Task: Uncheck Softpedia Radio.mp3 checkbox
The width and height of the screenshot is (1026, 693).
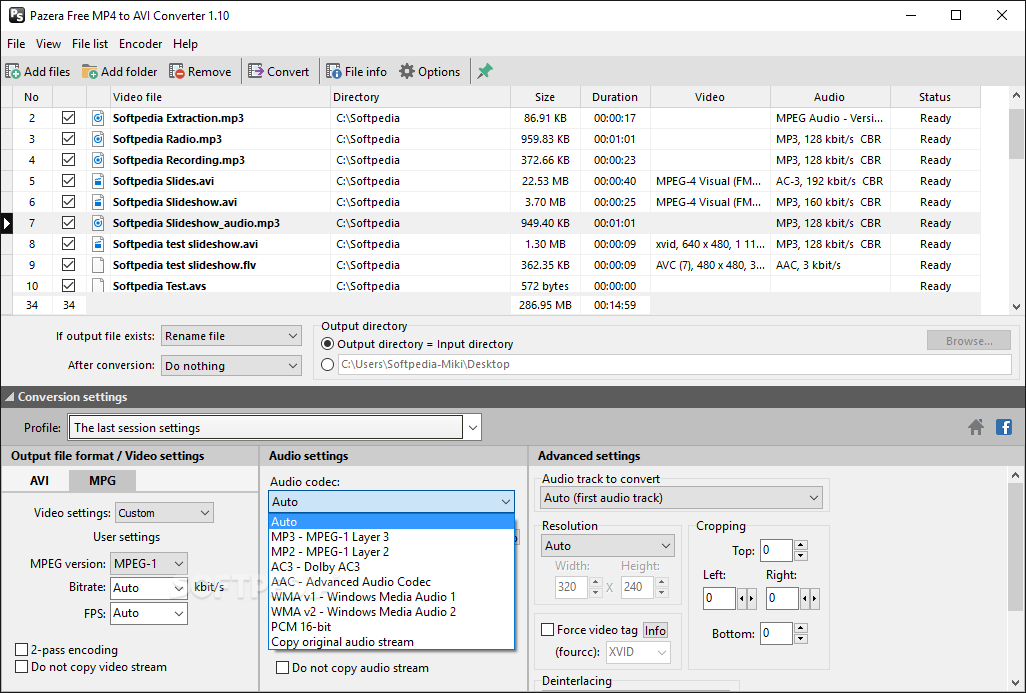Action: tap(68, 139)
